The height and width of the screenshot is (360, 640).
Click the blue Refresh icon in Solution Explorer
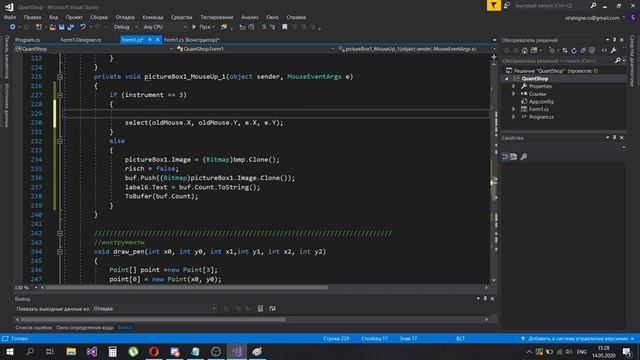[574, 51]
